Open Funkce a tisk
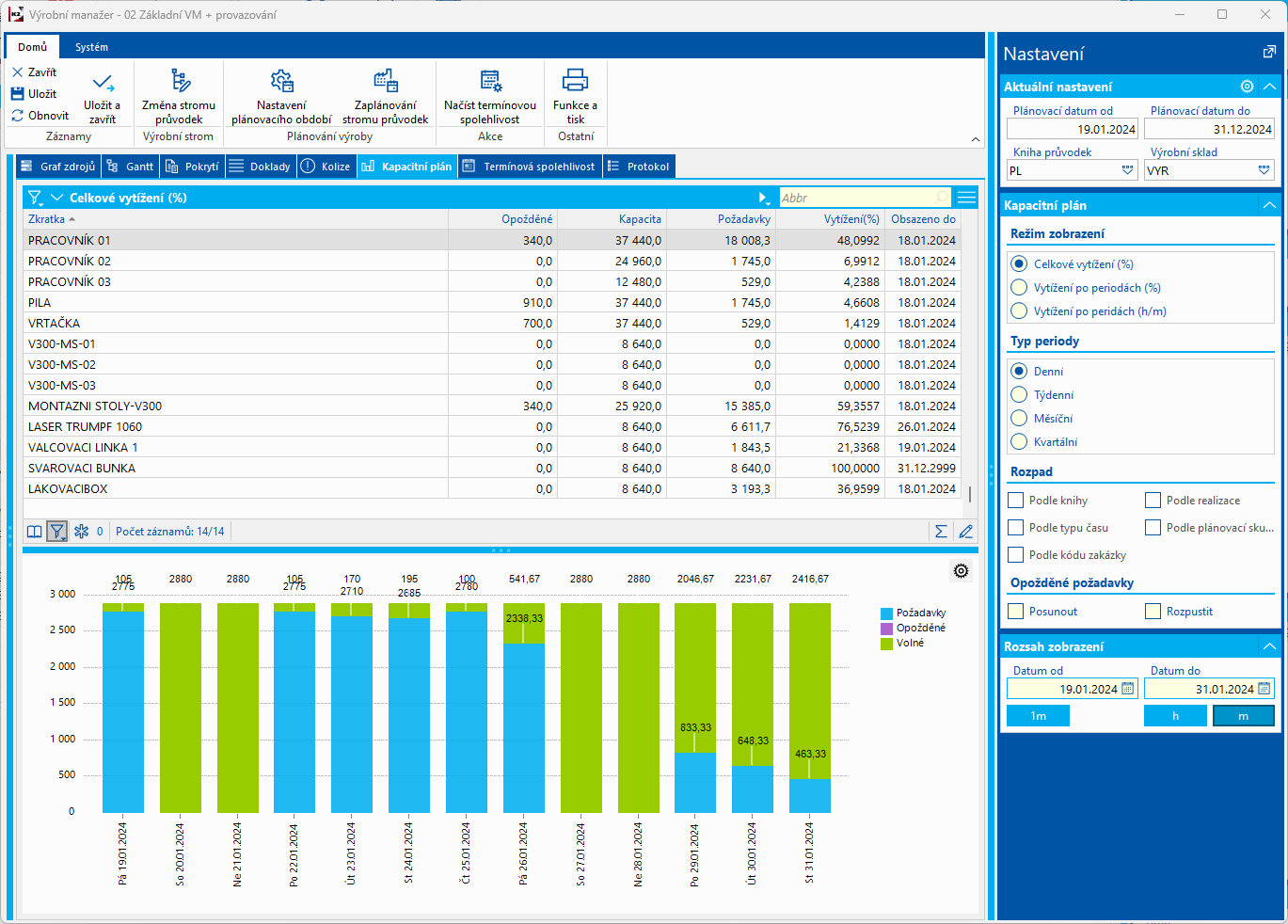Viewport: 1288px width, 924px height. pyautogui.click(x=575, y=81)
